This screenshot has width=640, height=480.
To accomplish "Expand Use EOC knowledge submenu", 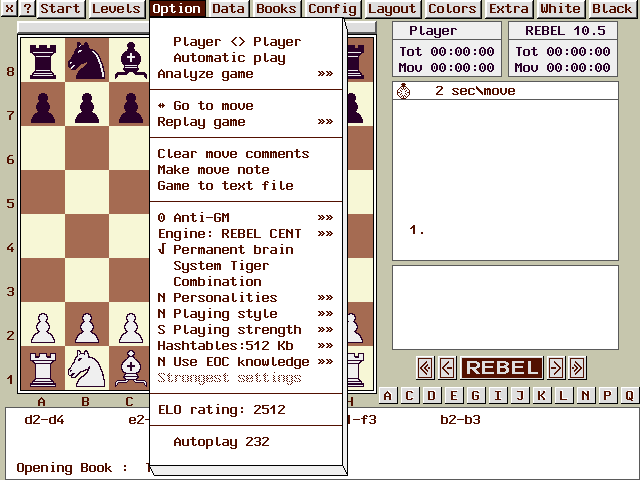I will tap(246, 362).
